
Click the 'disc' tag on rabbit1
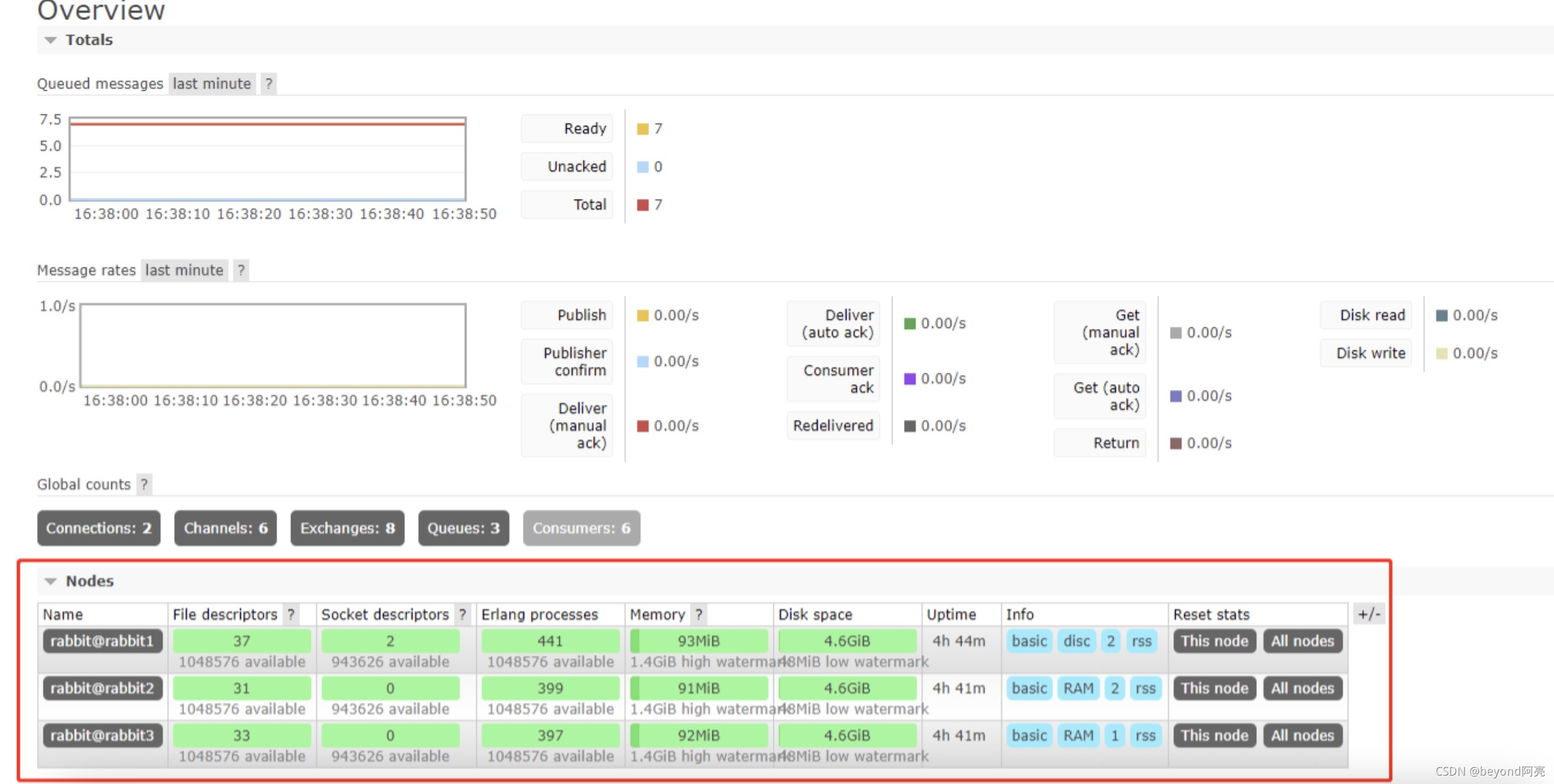(x=1077, y=641)
